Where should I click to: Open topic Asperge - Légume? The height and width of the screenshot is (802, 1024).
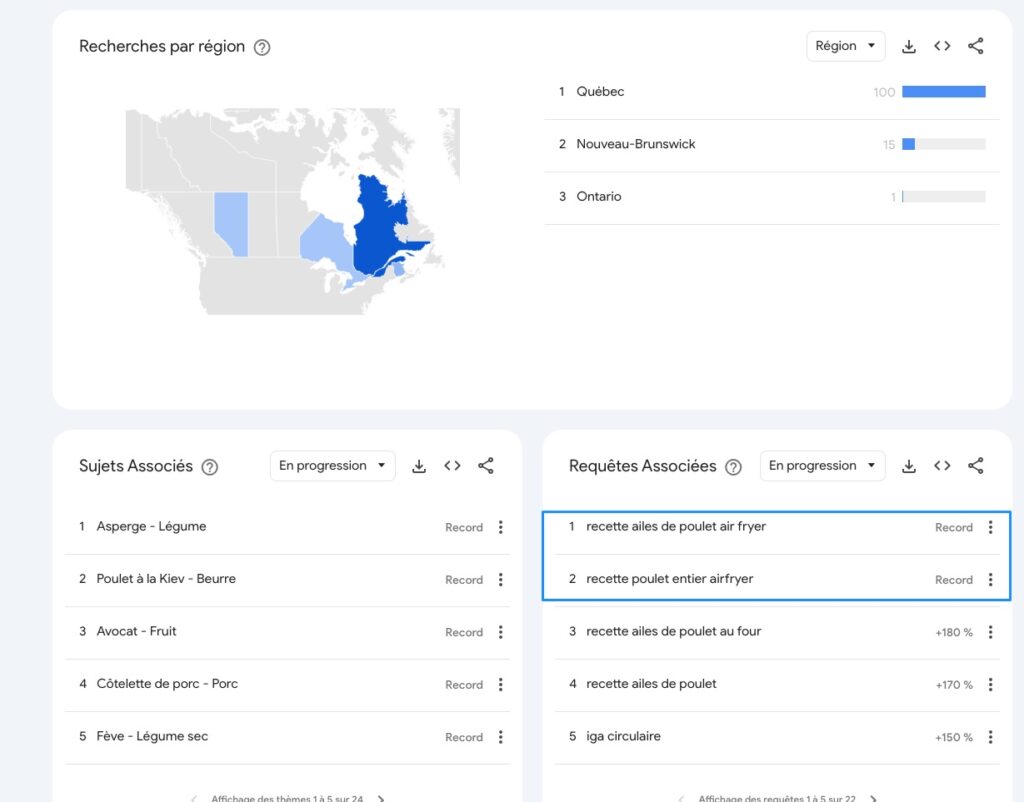click(x=151, y=526)
